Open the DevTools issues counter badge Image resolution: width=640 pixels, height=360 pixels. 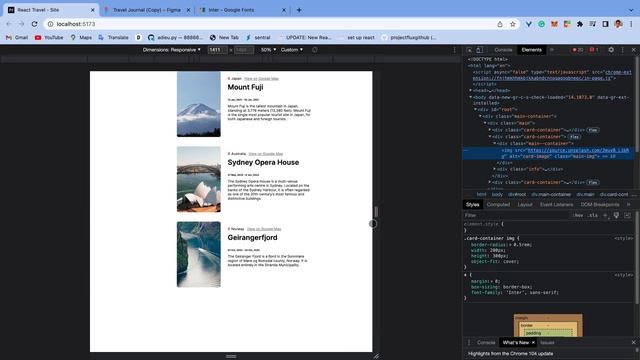pos(594,50)
